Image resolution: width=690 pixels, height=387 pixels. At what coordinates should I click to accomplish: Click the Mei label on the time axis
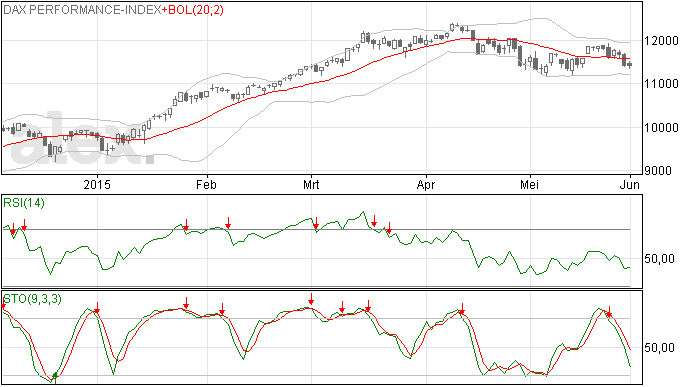tap(529, 184)
